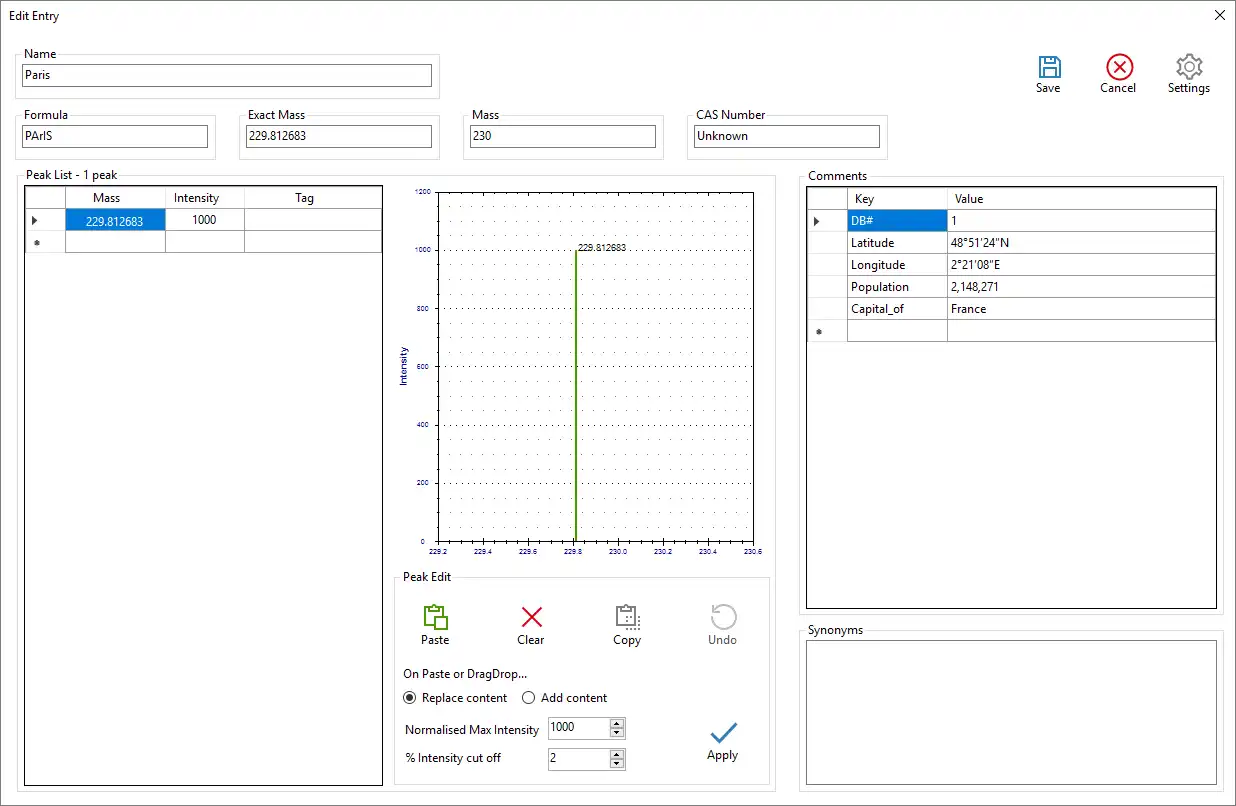Image resolution: width=1236 pixels, height=806 pixels.
Task: Click the Value column header in Comments
Action: 1081,199
